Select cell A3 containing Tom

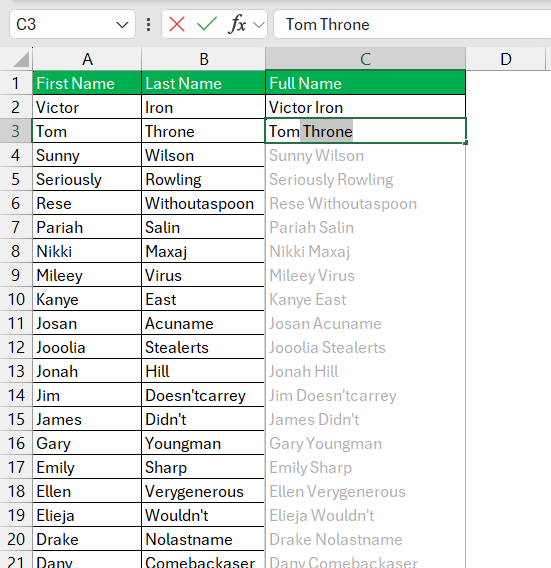tap(87, 131)
